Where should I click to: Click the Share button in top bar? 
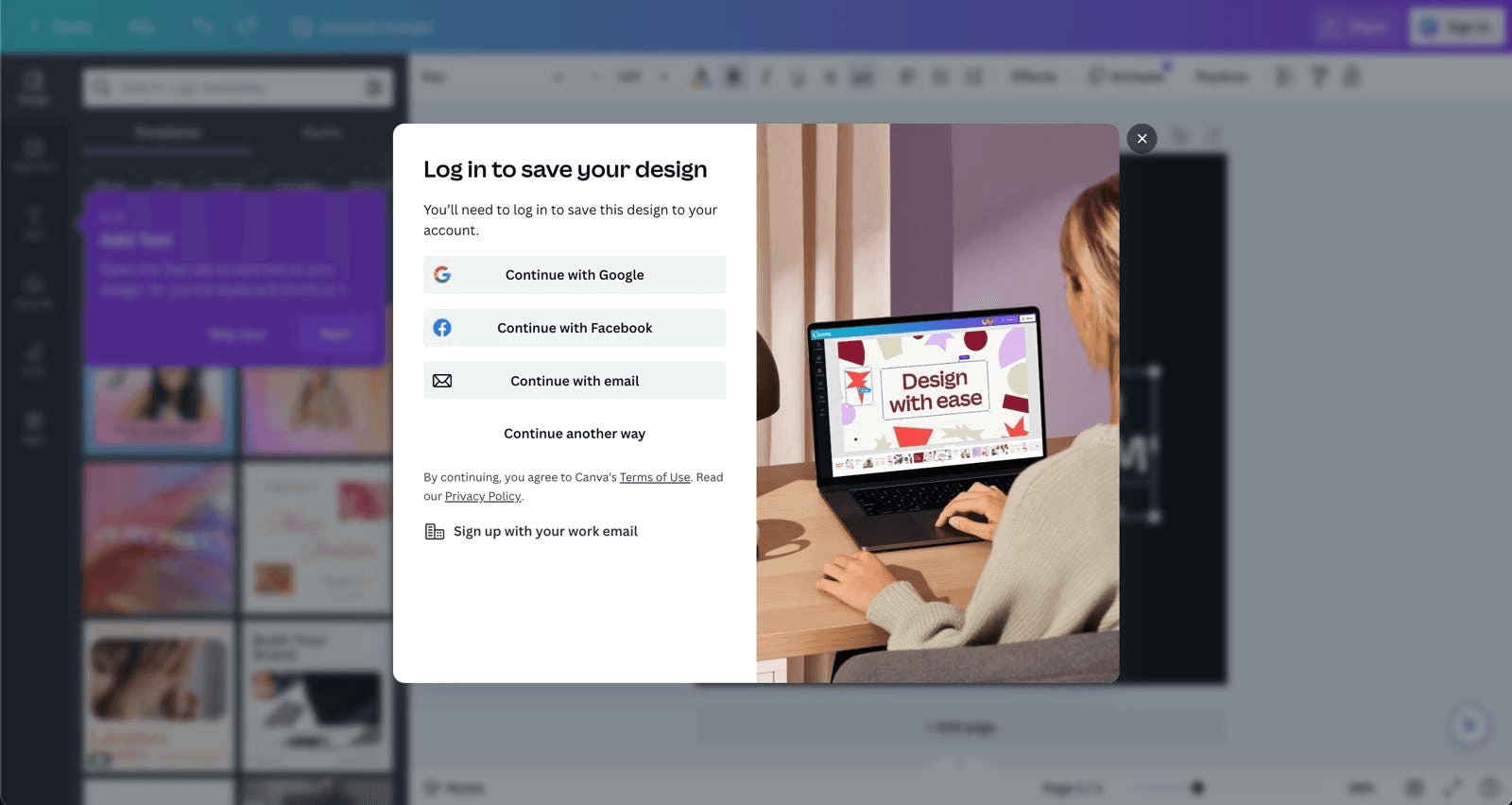pos(1353,26)
